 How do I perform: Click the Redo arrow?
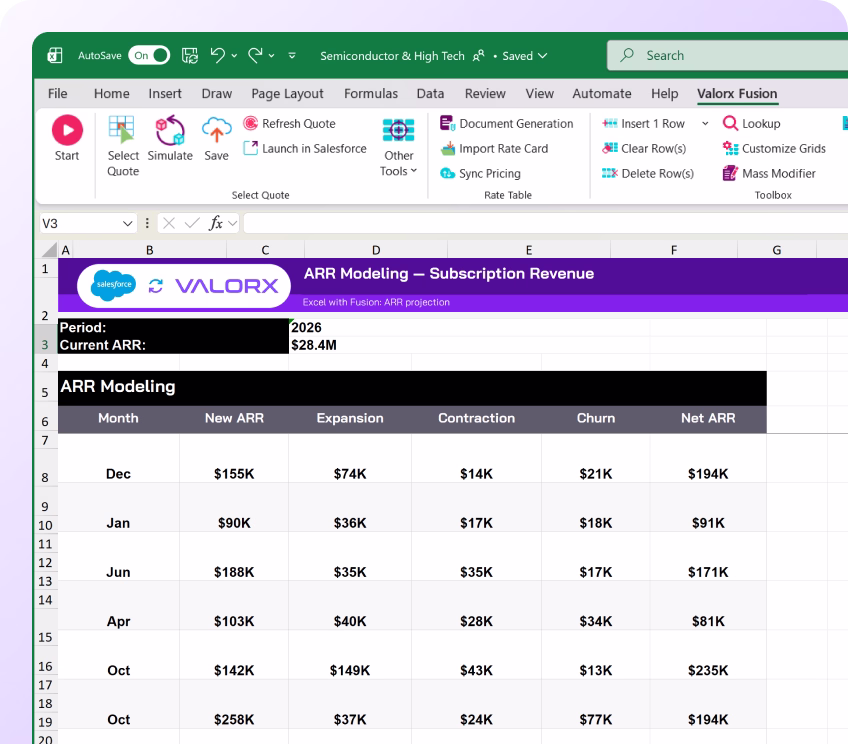coord(255,55)
